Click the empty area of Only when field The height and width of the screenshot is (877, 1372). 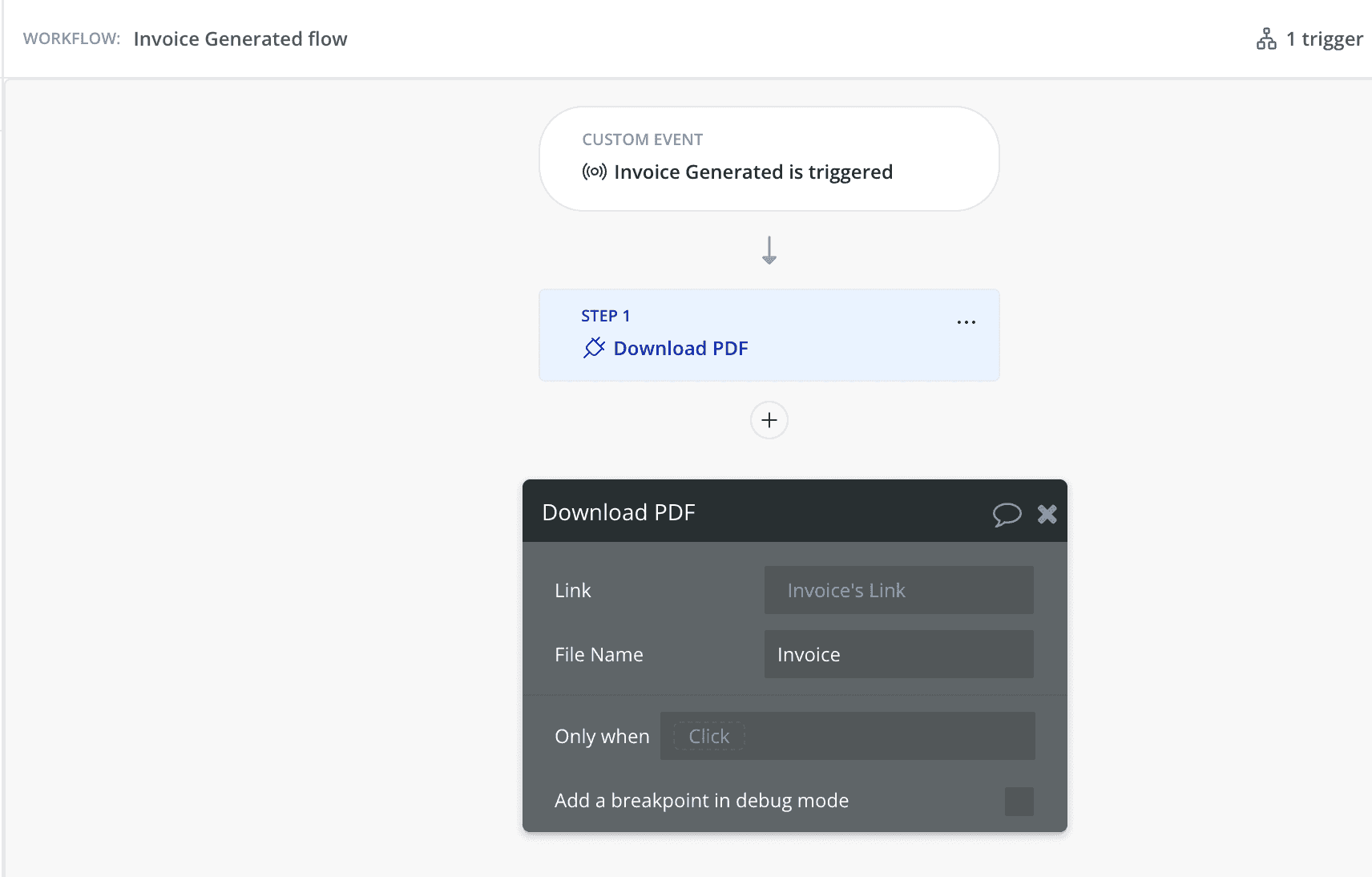click(890, 736)
